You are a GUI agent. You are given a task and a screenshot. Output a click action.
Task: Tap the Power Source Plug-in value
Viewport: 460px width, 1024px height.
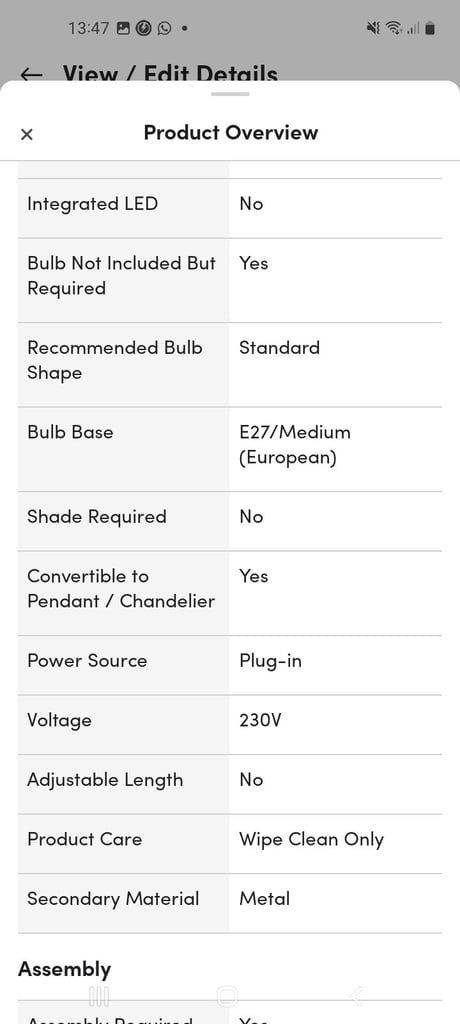pyautogui.click(x=271, y=661)
